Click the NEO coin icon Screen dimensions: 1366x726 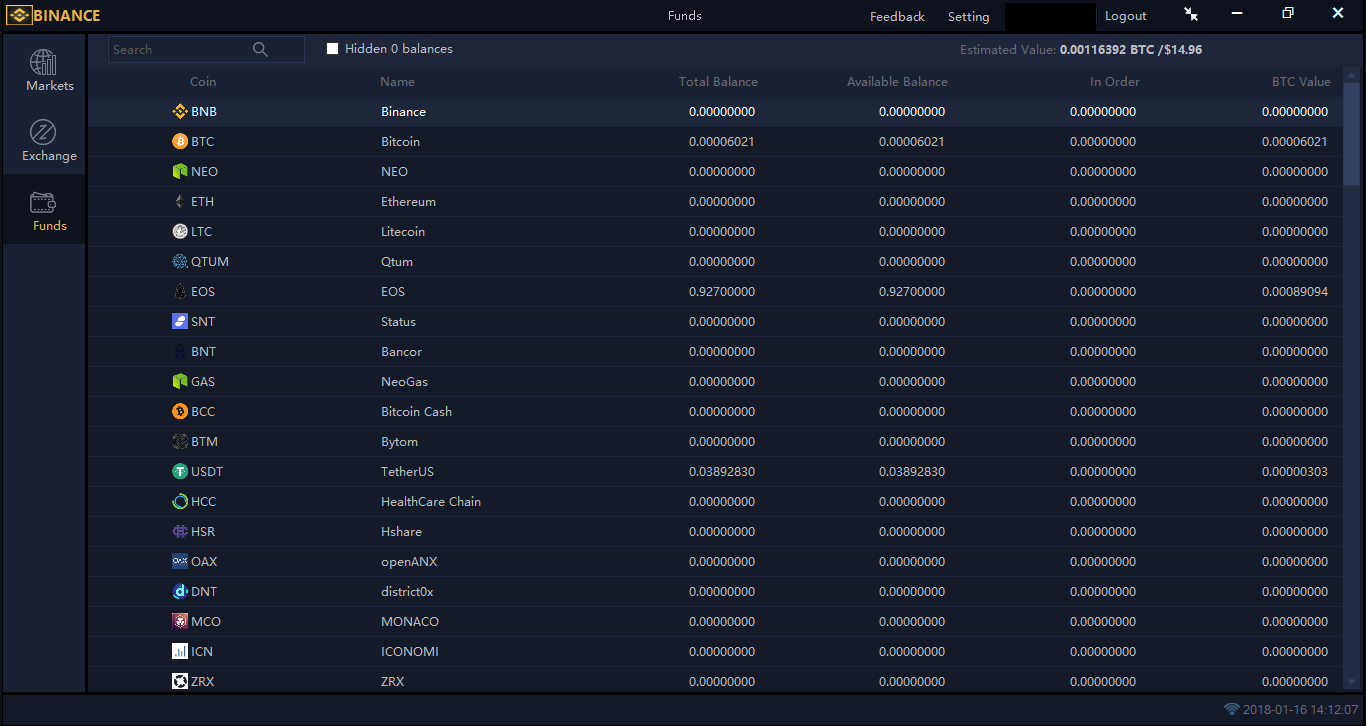180,172
